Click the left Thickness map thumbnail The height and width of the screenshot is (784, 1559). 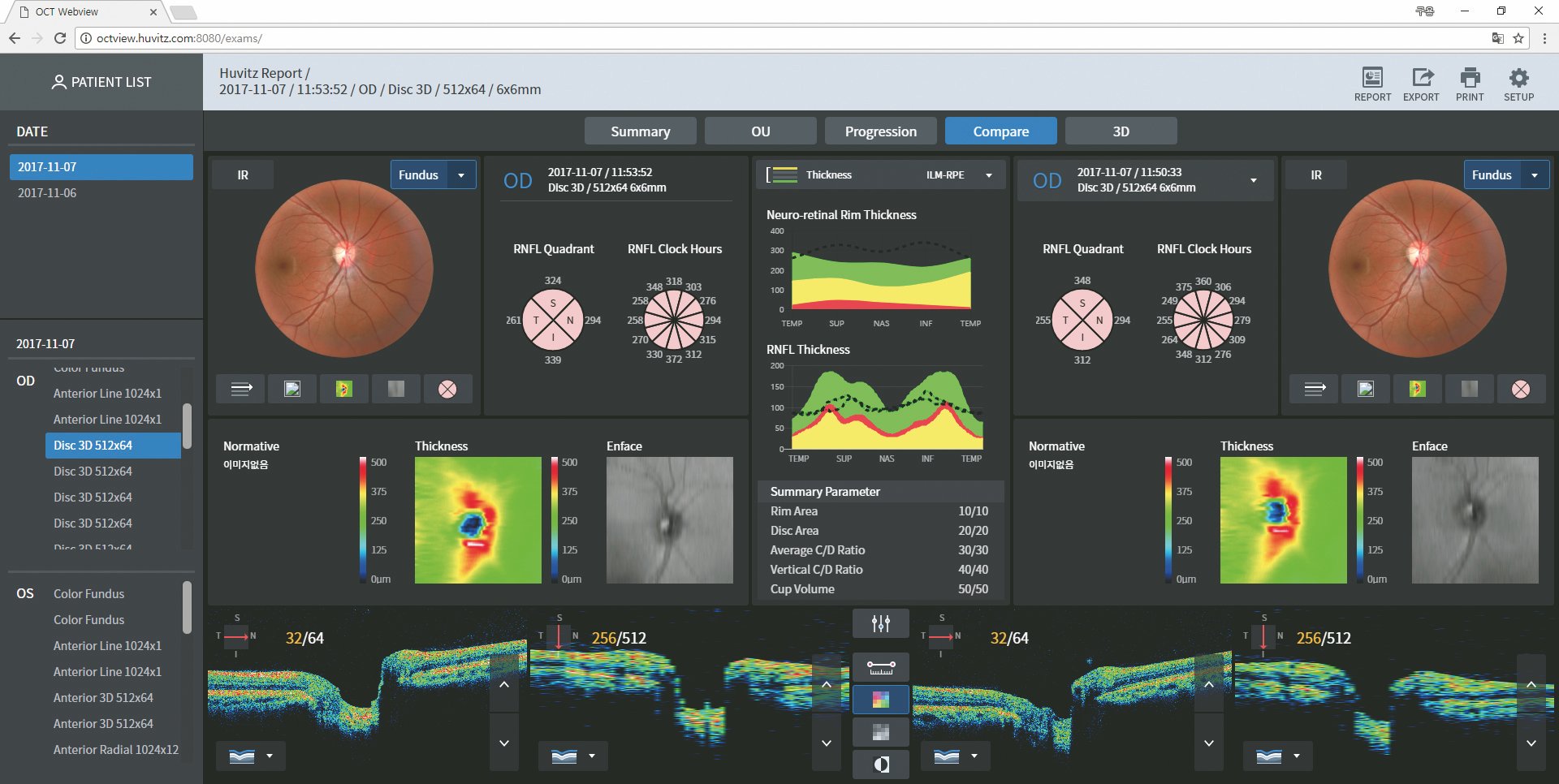[477, 520]
